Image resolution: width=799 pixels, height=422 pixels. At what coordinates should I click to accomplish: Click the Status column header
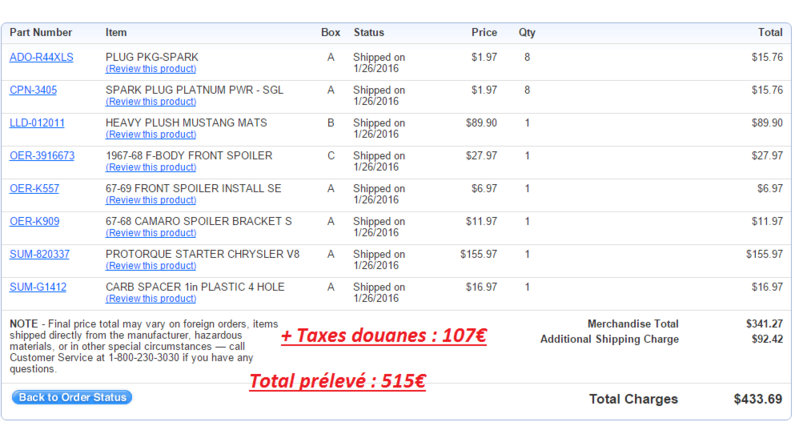pos(369,32)
